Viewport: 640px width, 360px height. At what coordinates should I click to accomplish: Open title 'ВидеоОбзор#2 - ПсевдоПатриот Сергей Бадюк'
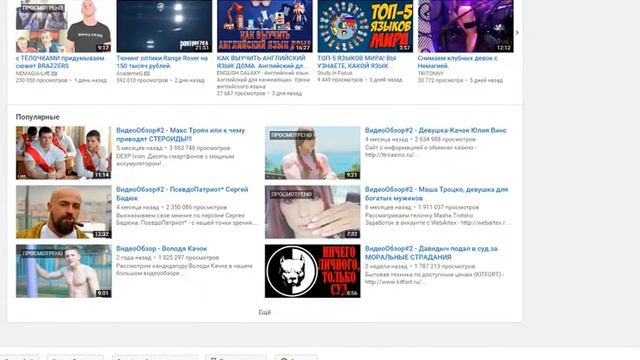coord(182,193)
